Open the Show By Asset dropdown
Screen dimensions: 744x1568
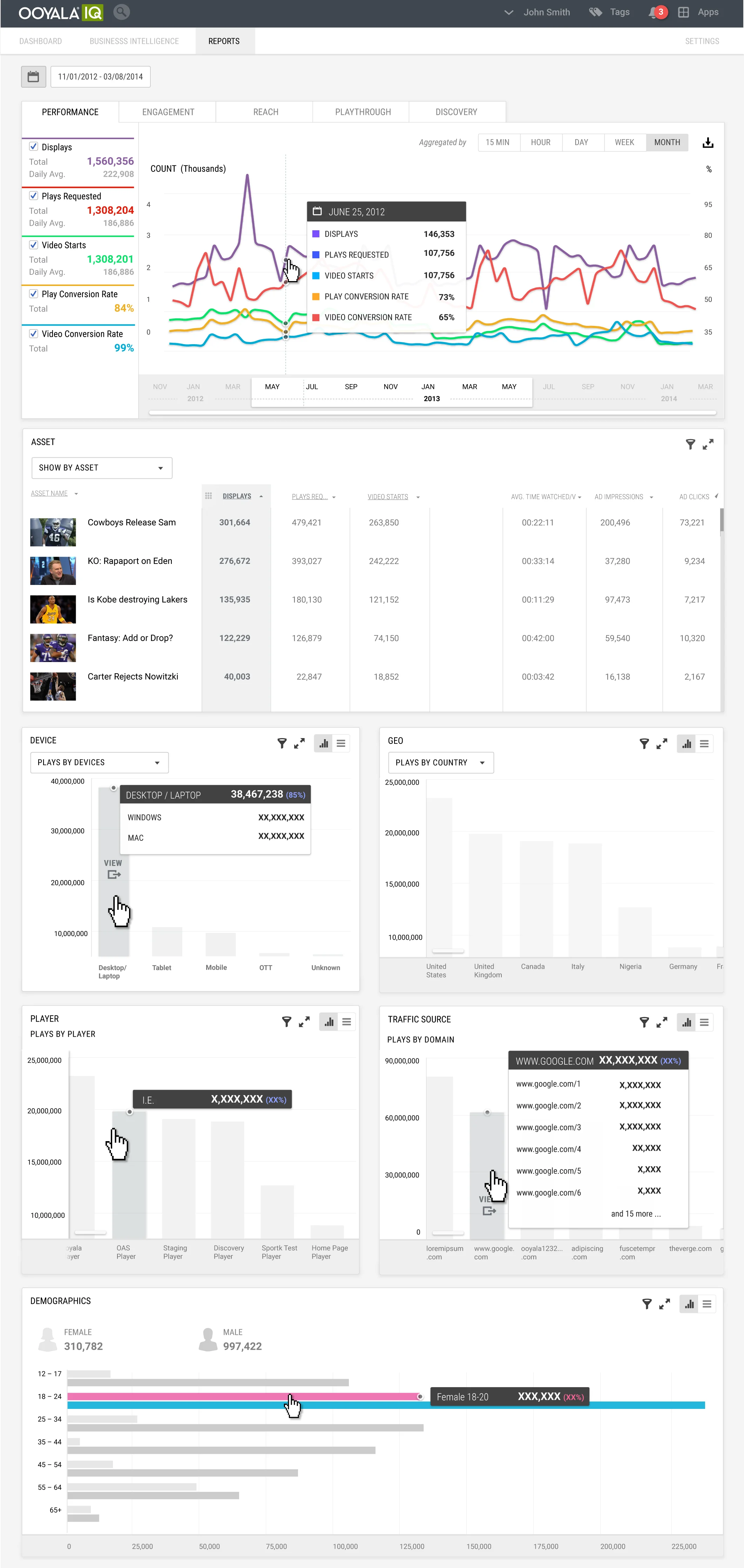click(102, 468)
